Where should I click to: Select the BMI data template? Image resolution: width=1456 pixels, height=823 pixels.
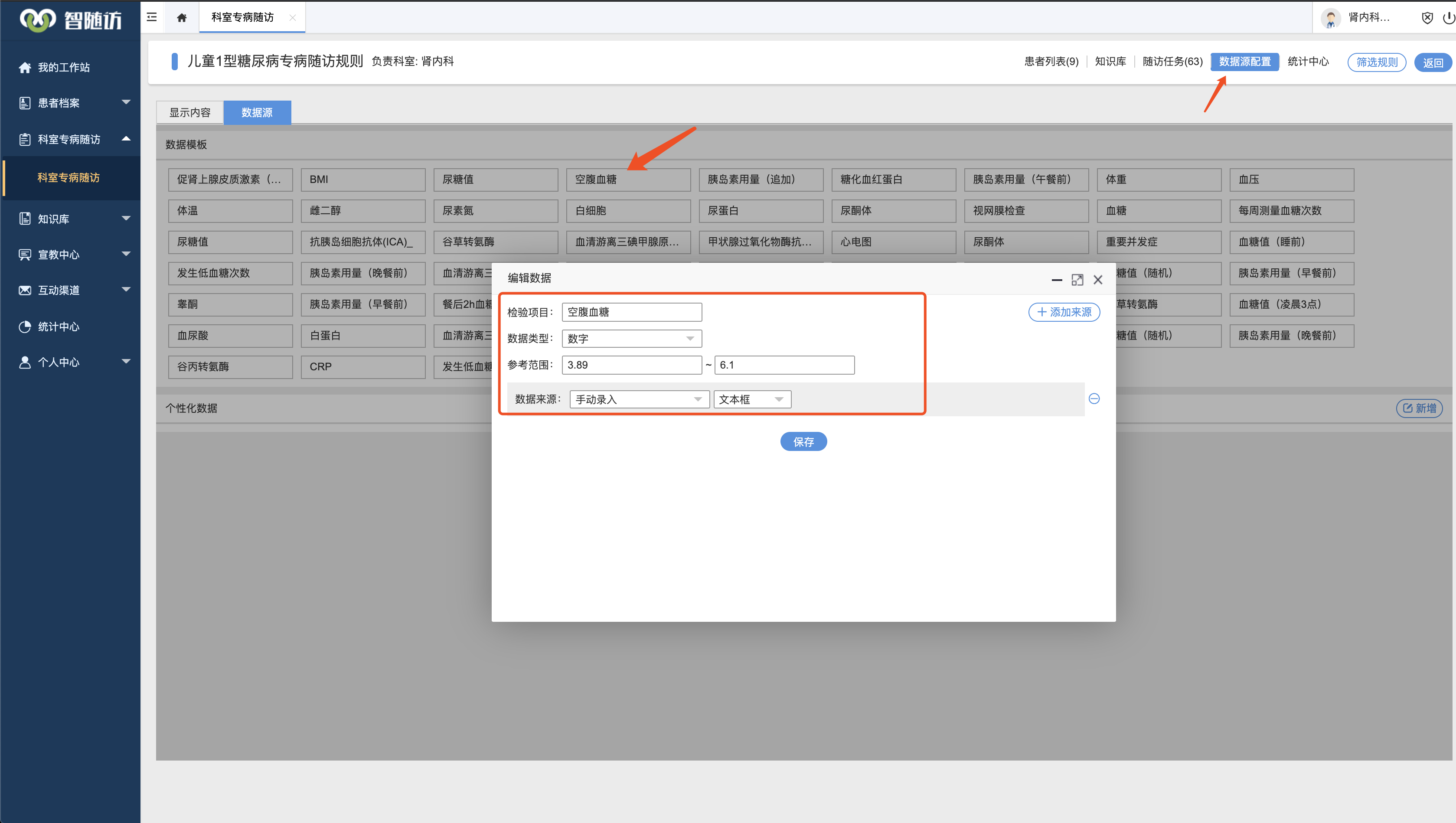click(363, 179)
